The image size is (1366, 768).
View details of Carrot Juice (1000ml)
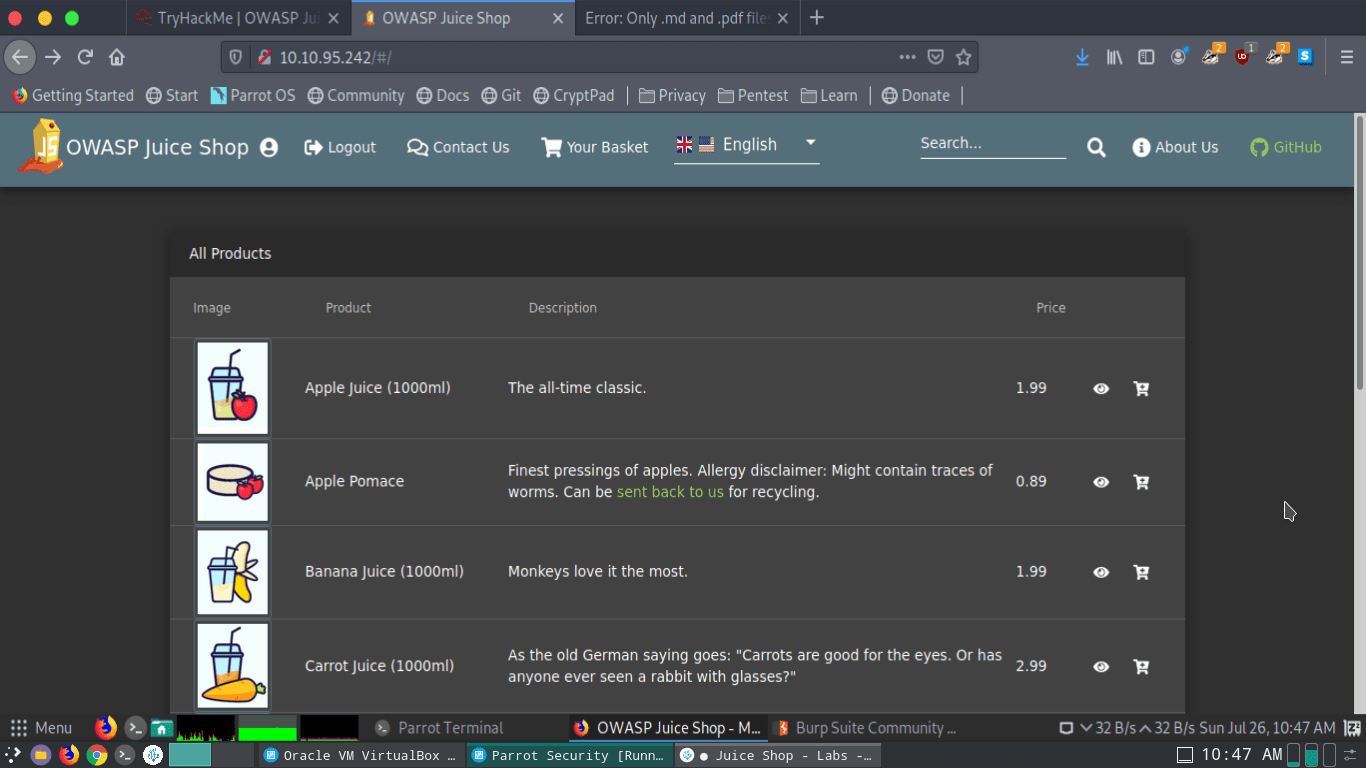(x=1101, y=666)
